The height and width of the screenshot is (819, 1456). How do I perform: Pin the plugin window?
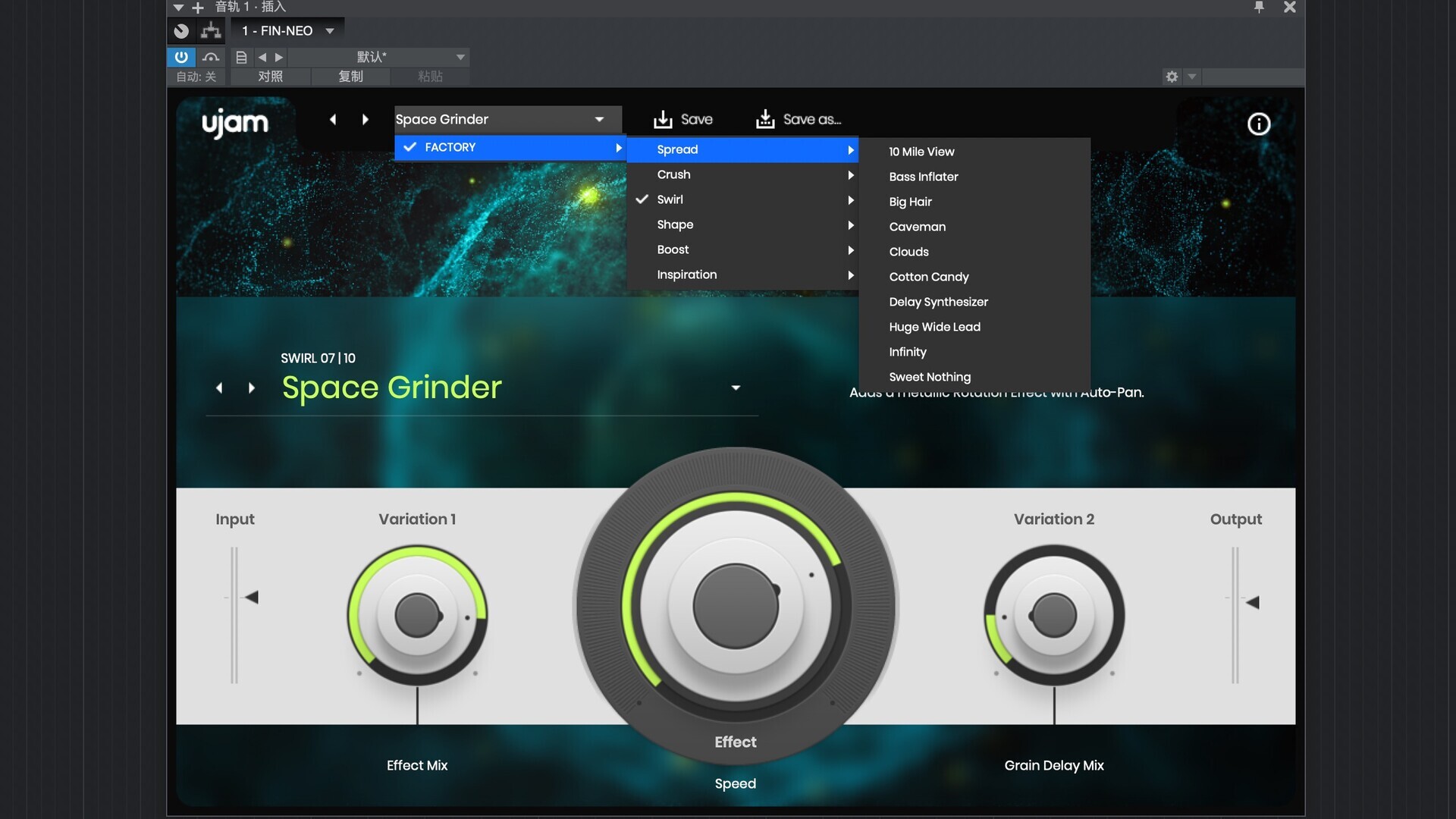[x=1259, y=7]
